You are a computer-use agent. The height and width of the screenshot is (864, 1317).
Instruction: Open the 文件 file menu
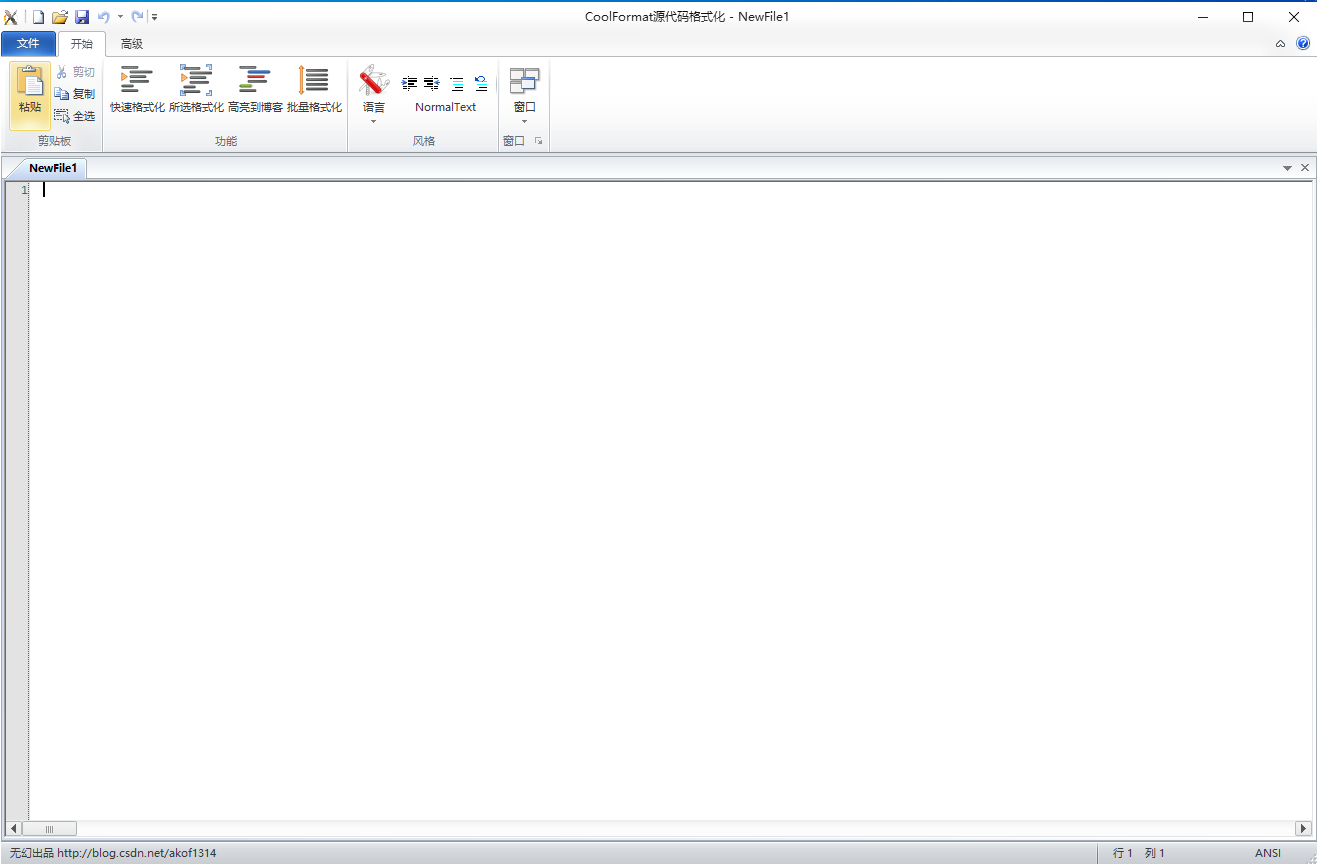pyautogui.click(x=28, y=44)
